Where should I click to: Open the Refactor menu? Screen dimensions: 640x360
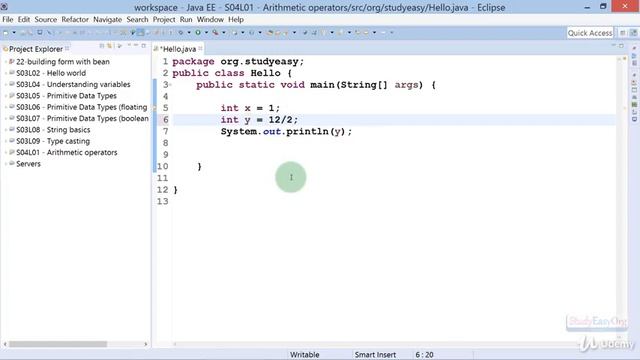click(x=75, y=20)
